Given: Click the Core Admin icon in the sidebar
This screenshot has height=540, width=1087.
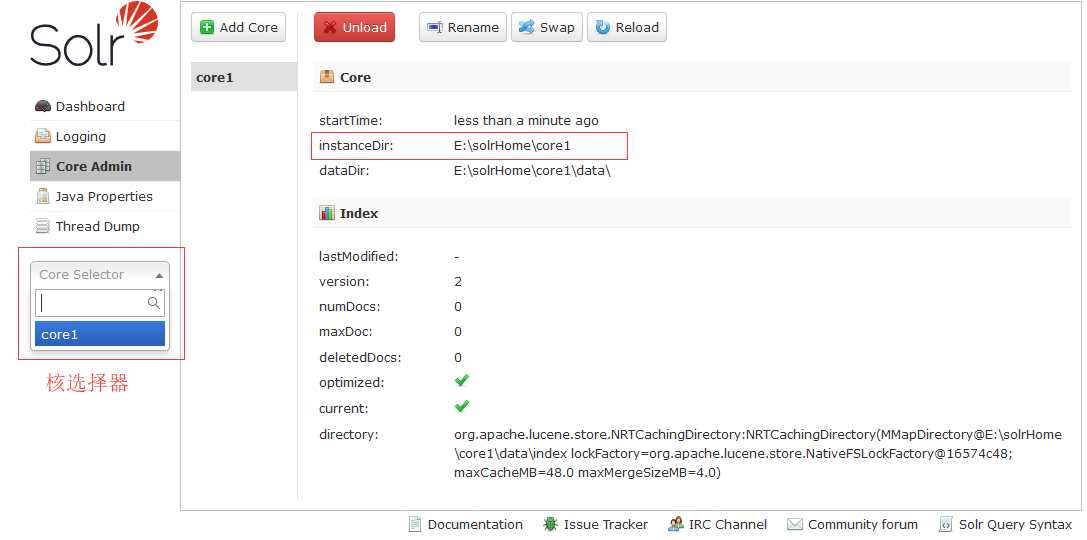Looking at the screenshot, I should pos(43,166).
